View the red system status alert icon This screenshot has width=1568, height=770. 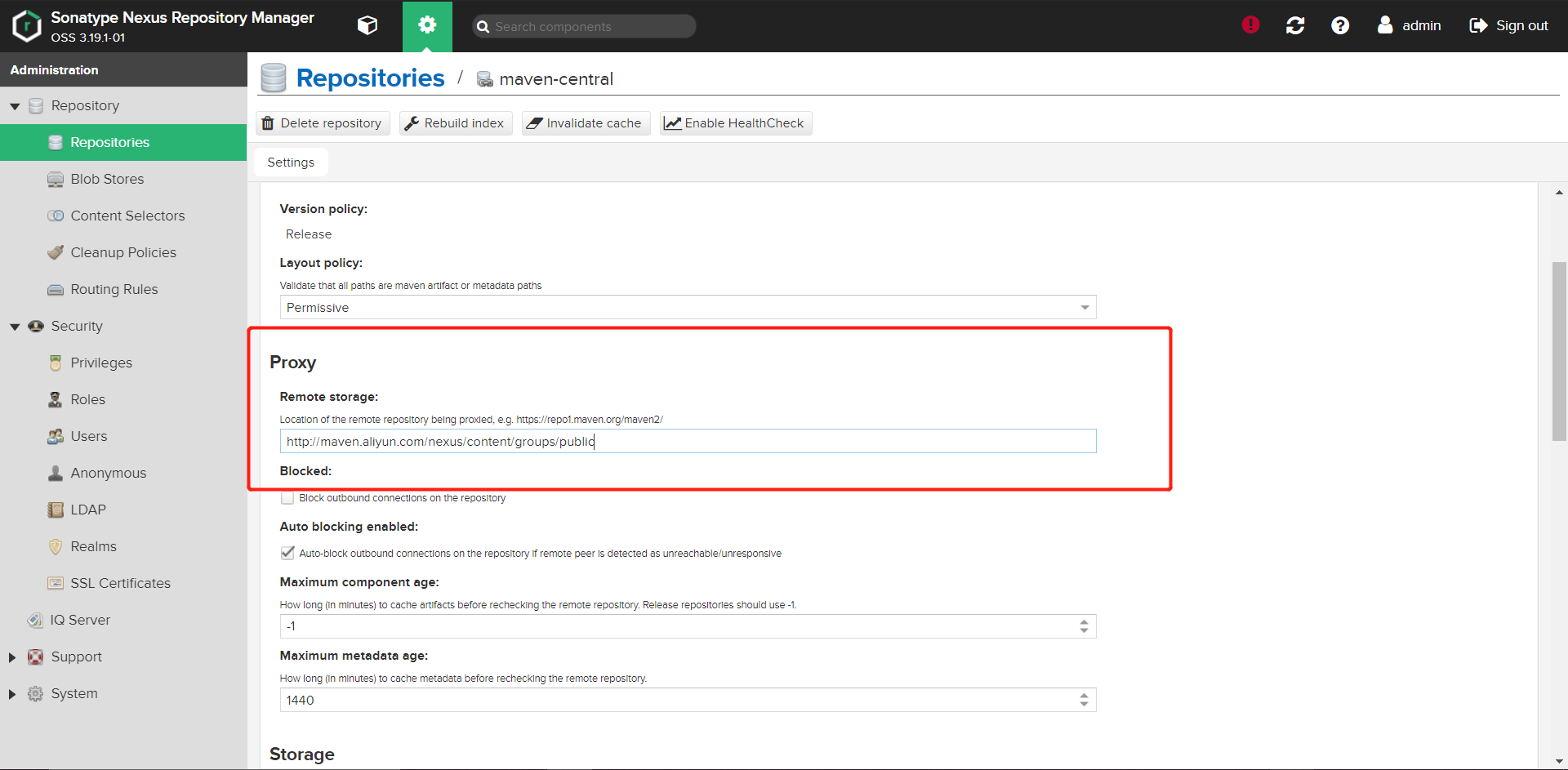coord(1250,25)
